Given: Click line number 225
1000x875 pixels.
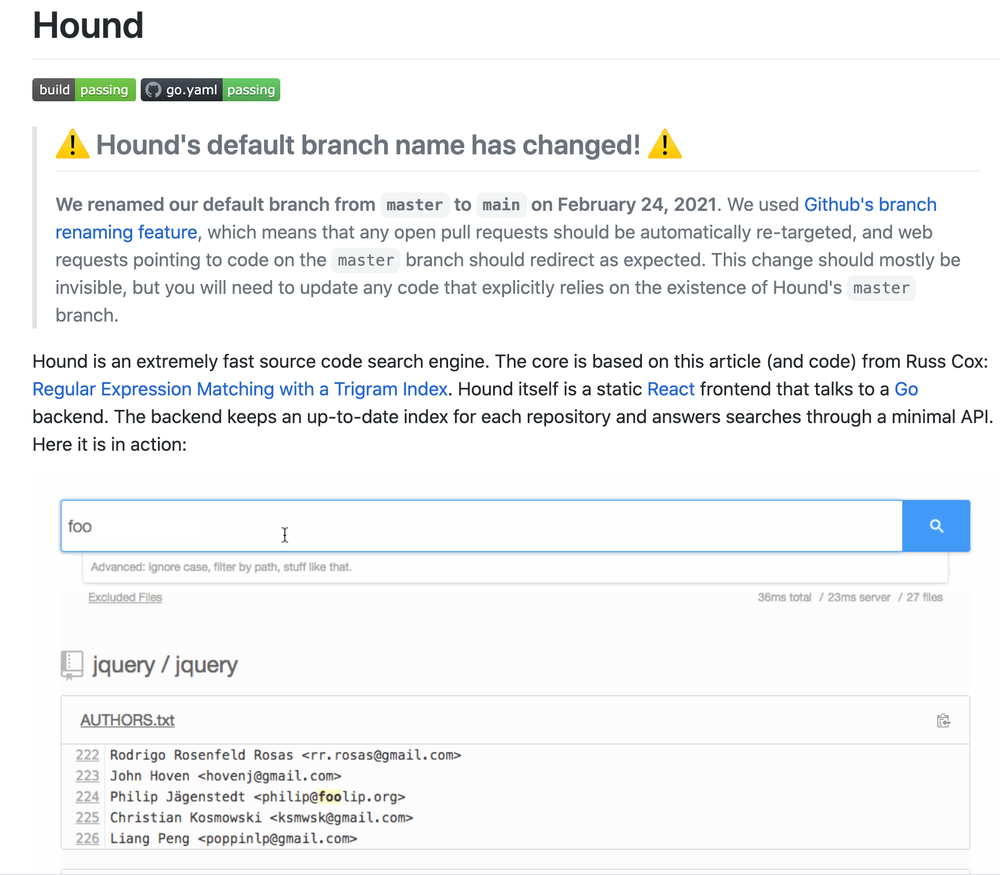Looking at the screenshot, I should (x=87, y=818).
